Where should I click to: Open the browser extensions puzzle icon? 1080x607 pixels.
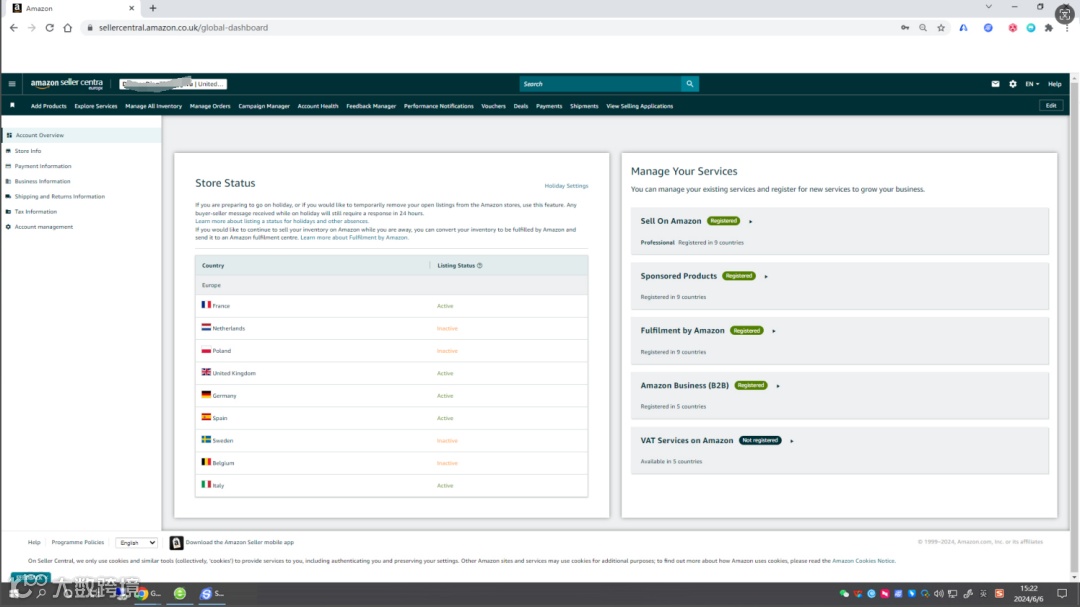[1048, 28]
